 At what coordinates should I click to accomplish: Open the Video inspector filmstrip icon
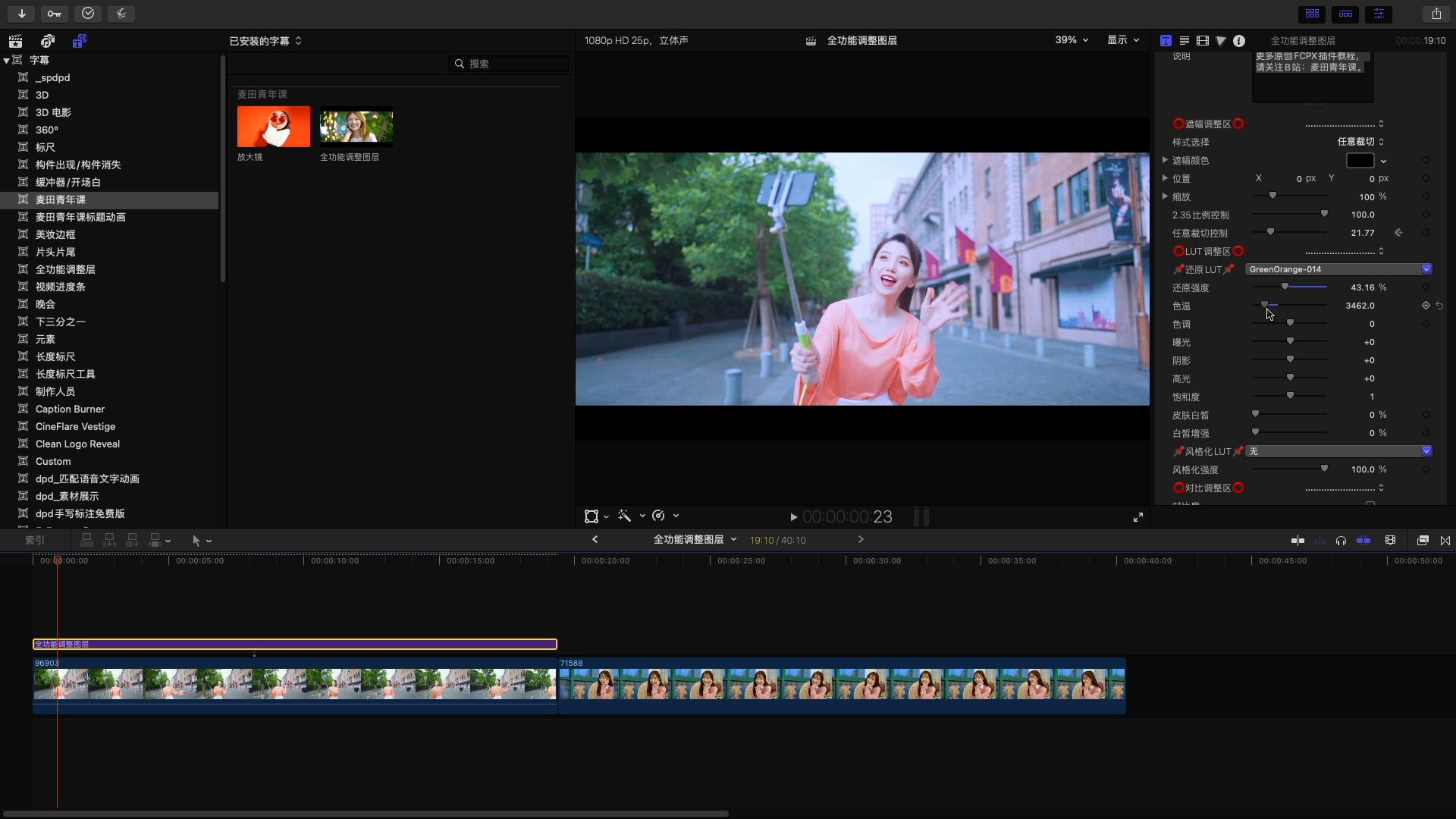coord(1203,41)
